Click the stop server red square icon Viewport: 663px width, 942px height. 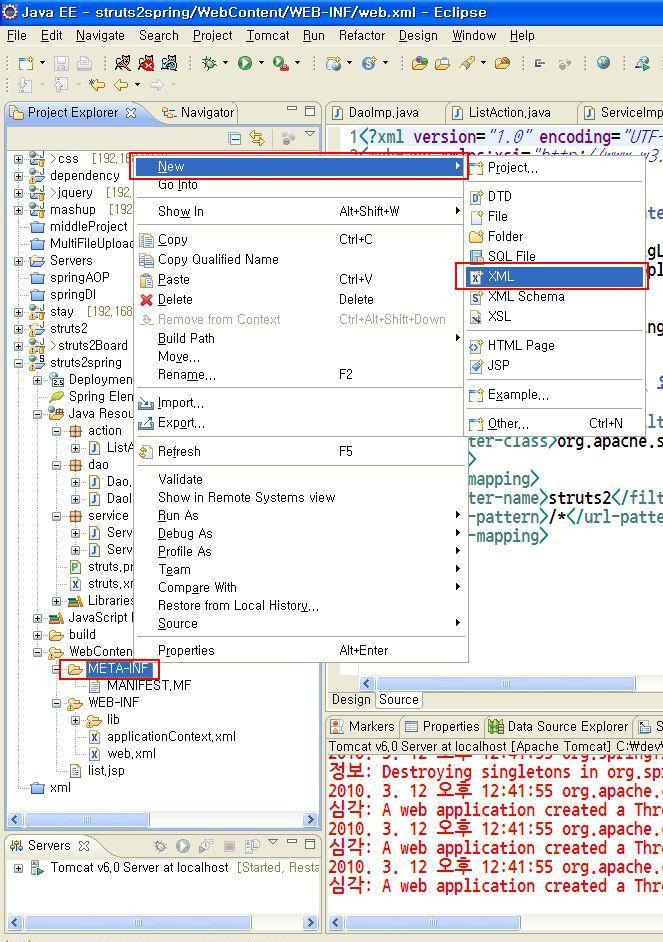229,846
